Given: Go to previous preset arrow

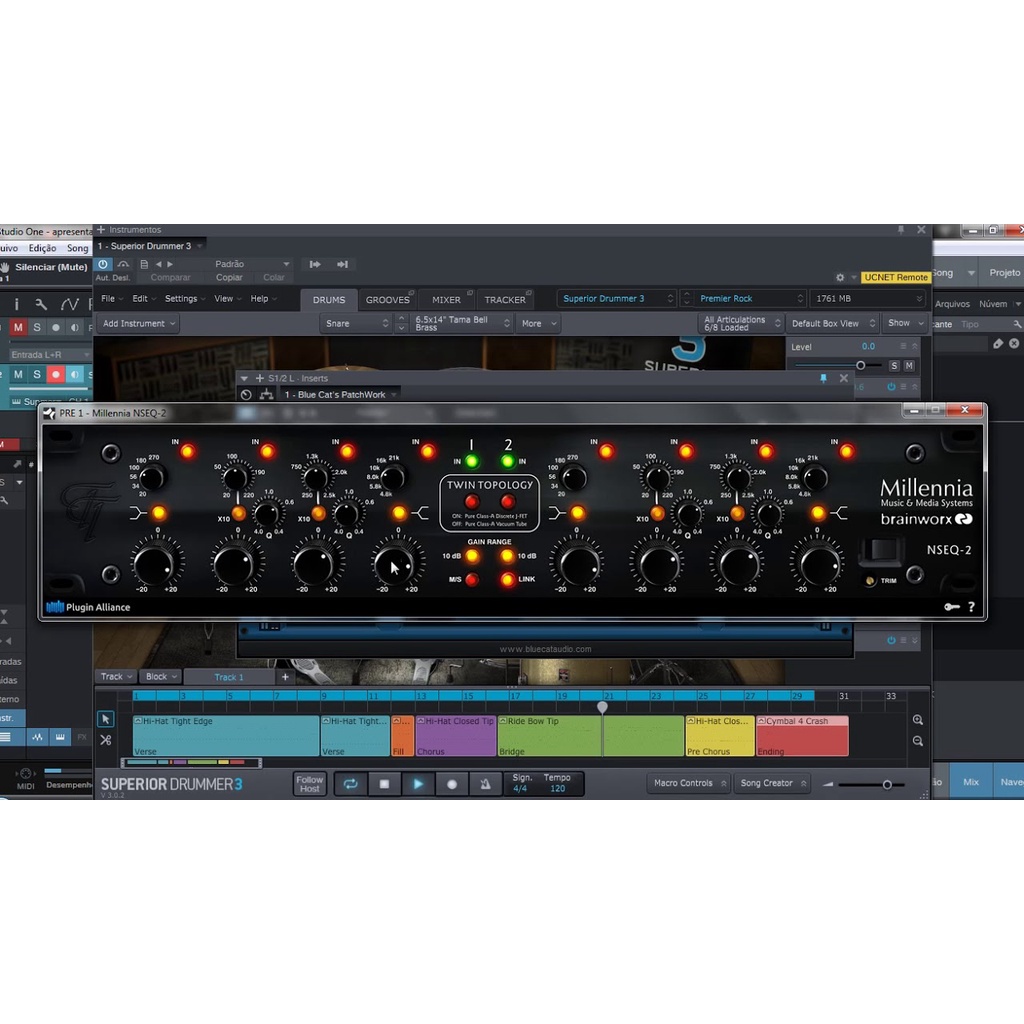Looking at the screenshot, I should click(159, 264).
